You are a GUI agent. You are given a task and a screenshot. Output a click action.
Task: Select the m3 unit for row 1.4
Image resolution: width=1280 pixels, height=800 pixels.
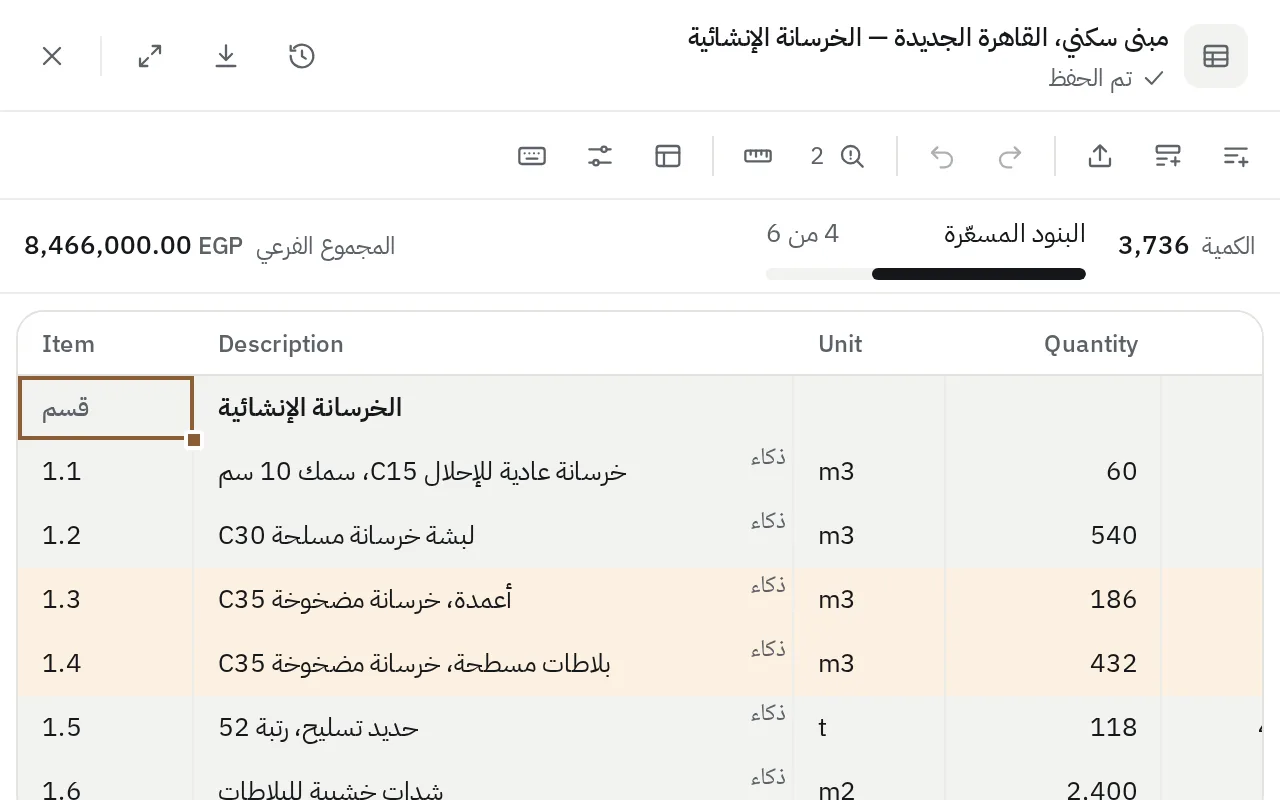[869, 664]
